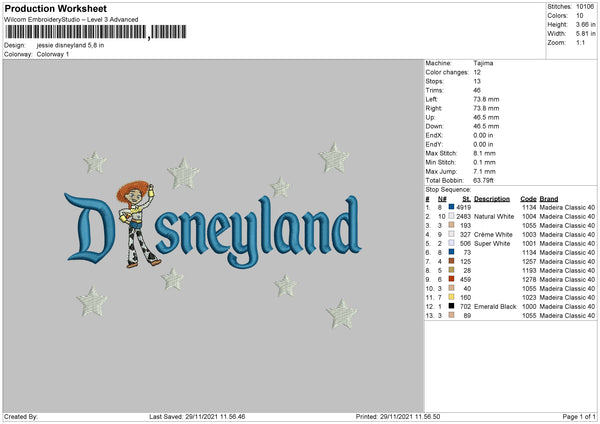Click the 'Emerald Black' description
This screenshot has width=600, height=424.
click(x=495, y=307)
